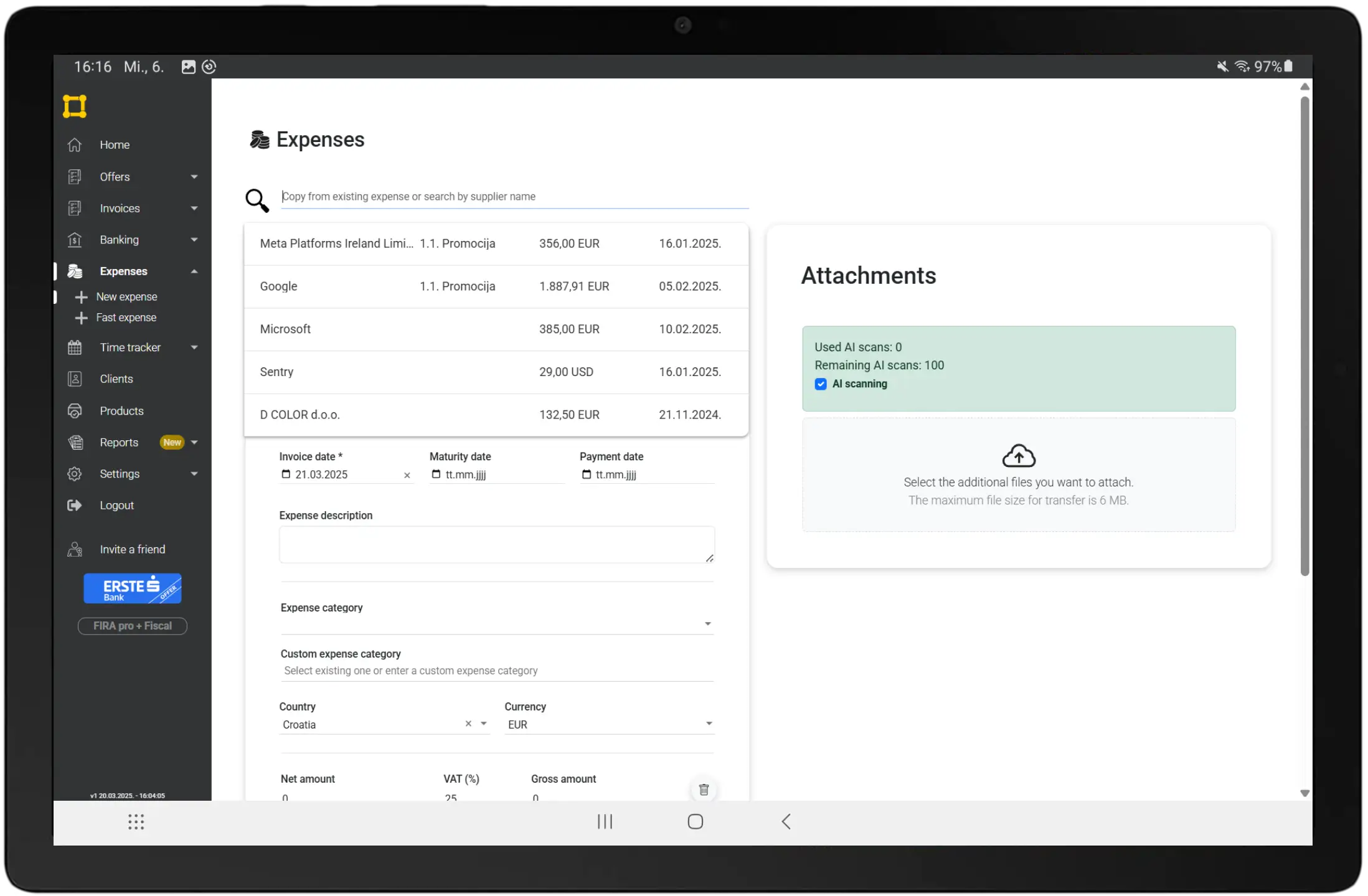The height and width of the screenshot is (896, 1368).
Task: Click the Banking building icon
Action: (x=75, y=240)
